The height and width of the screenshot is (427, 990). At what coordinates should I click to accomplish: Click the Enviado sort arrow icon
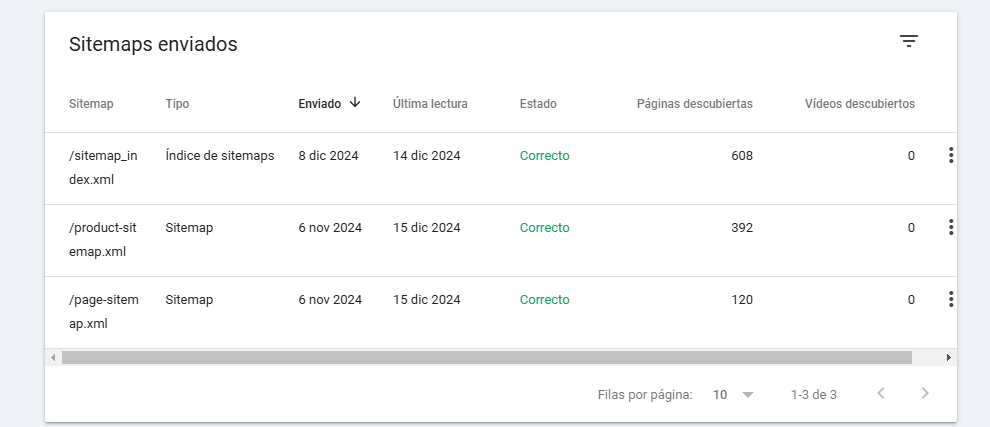tap(355, 103)
